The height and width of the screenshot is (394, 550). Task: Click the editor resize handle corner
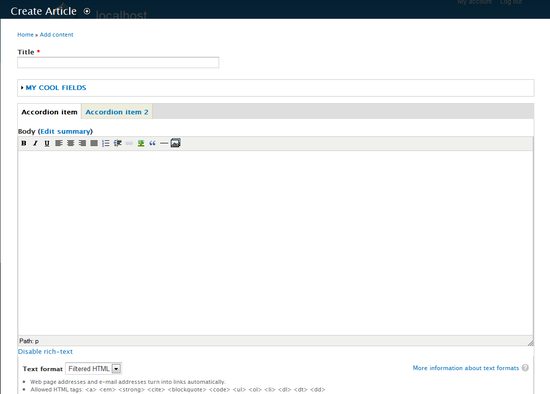(x=530, y=342)
